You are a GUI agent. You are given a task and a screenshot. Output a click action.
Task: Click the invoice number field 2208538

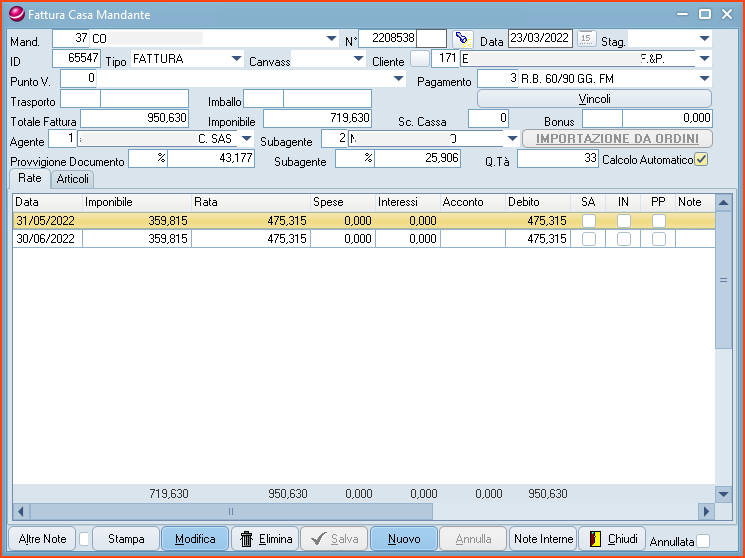pyautogui.click(x=388, y=38)
